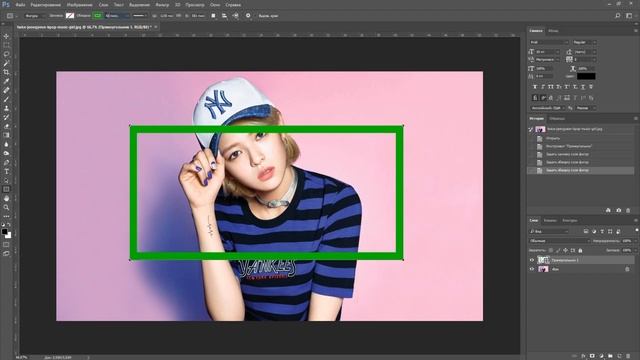Select the Hand tool

(6, 198)
